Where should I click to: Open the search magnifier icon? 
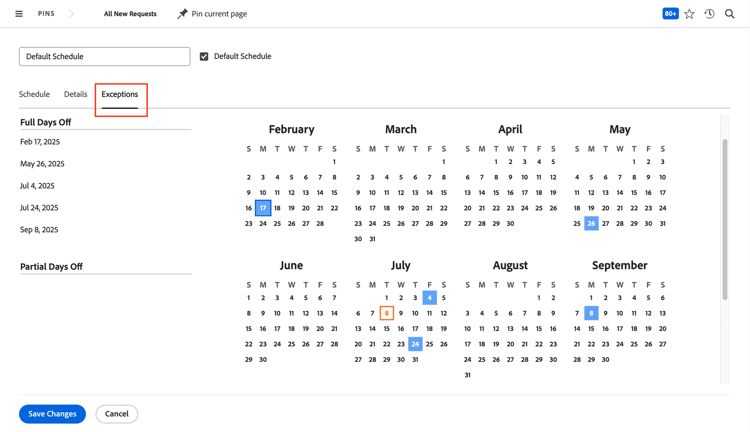[729, 14]
